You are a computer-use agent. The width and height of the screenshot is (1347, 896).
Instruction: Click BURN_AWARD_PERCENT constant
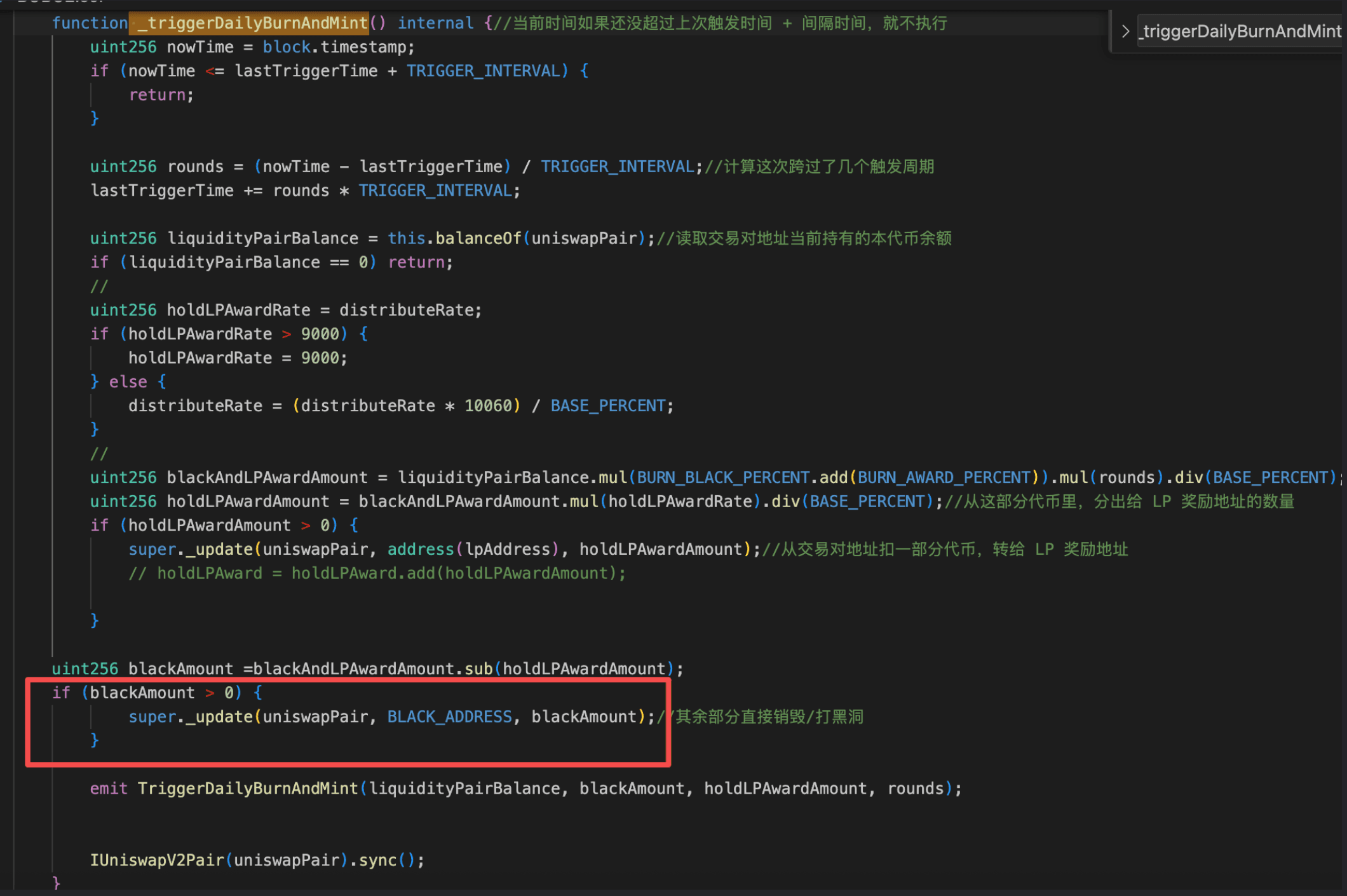point(943,478)
